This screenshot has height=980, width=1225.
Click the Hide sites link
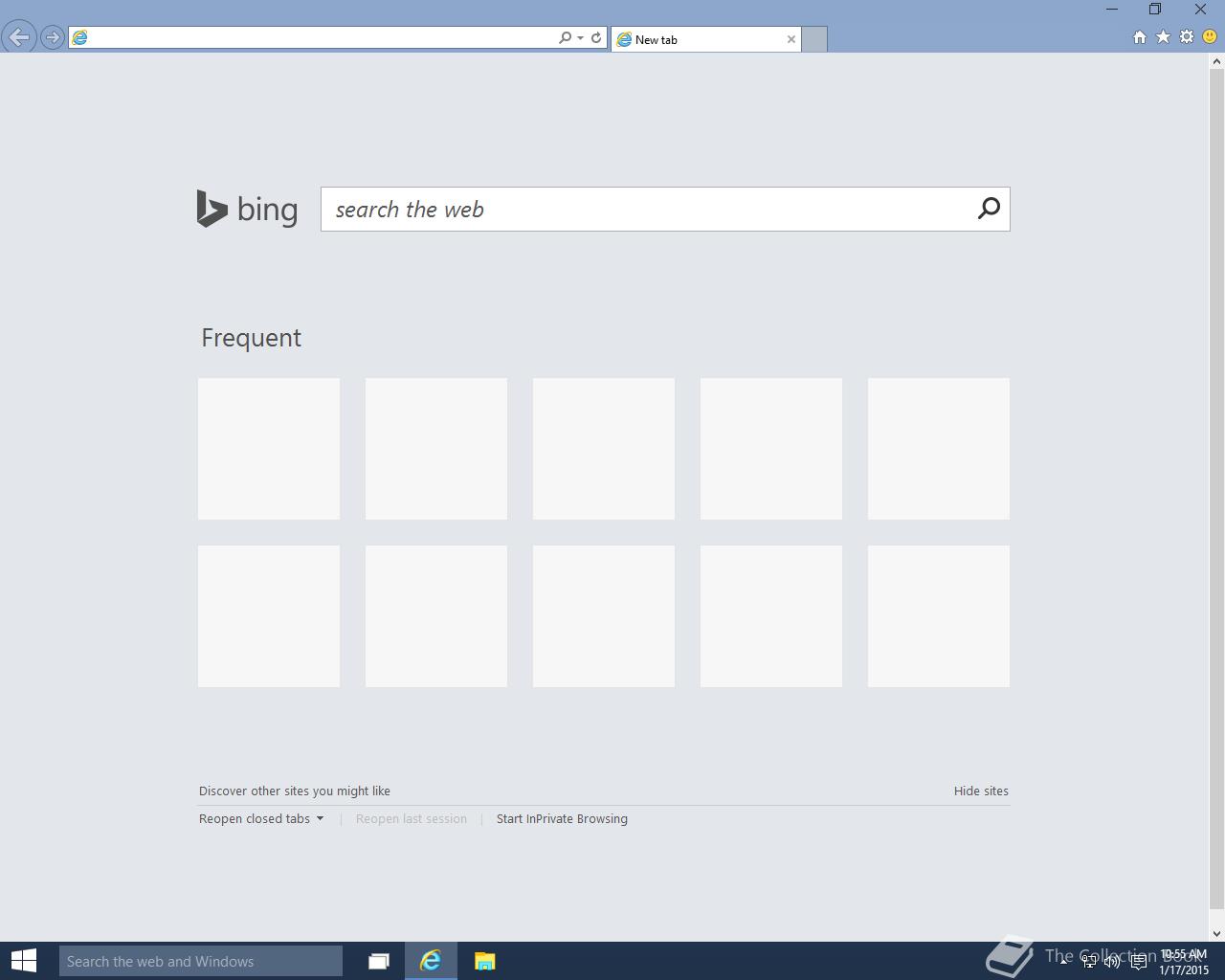point(981,791)
